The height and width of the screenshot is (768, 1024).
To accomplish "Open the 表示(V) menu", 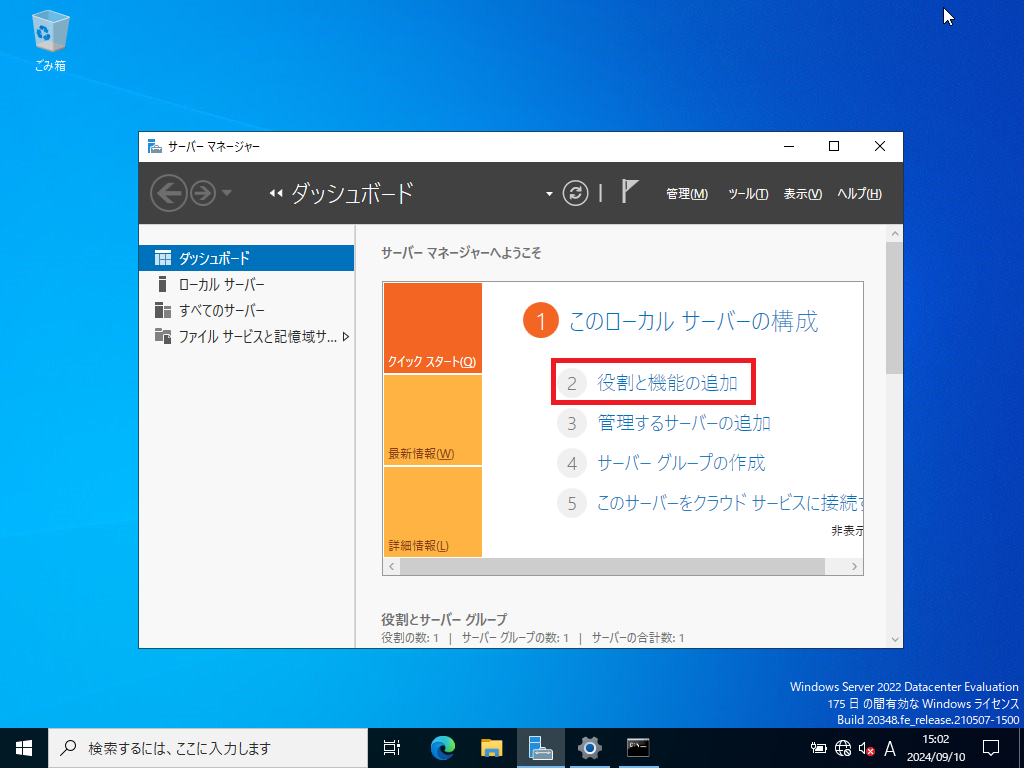I will pyautogui.click(x=803, y=194).
